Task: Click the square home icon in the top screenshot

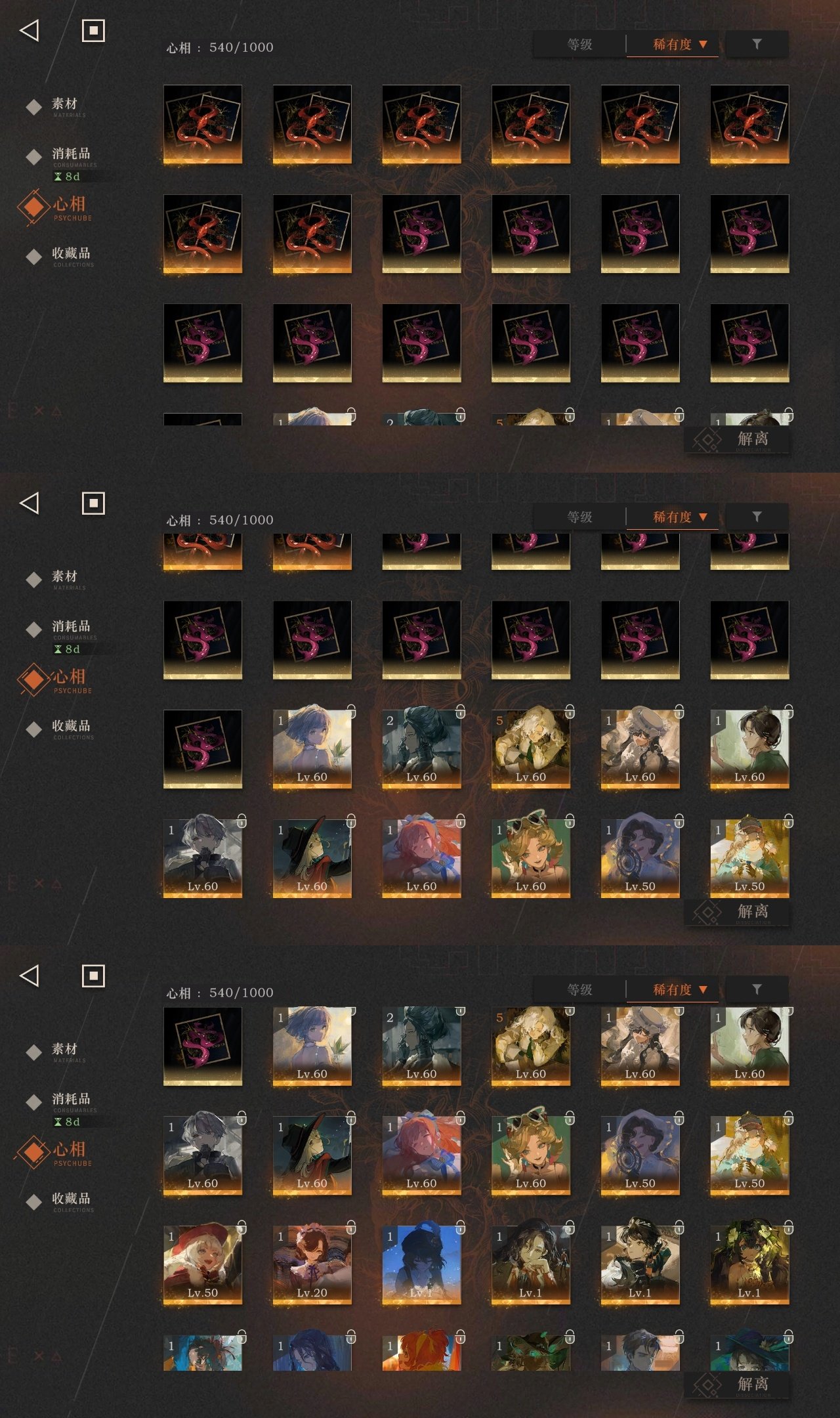Action: click(93, 31)
